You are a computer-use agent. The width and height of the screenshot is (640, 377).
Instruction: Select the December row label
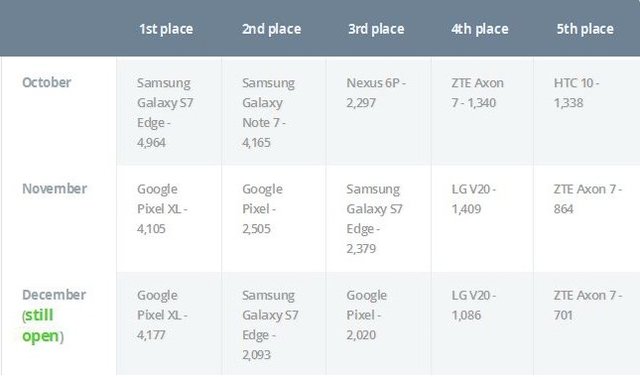coord(54,295)
